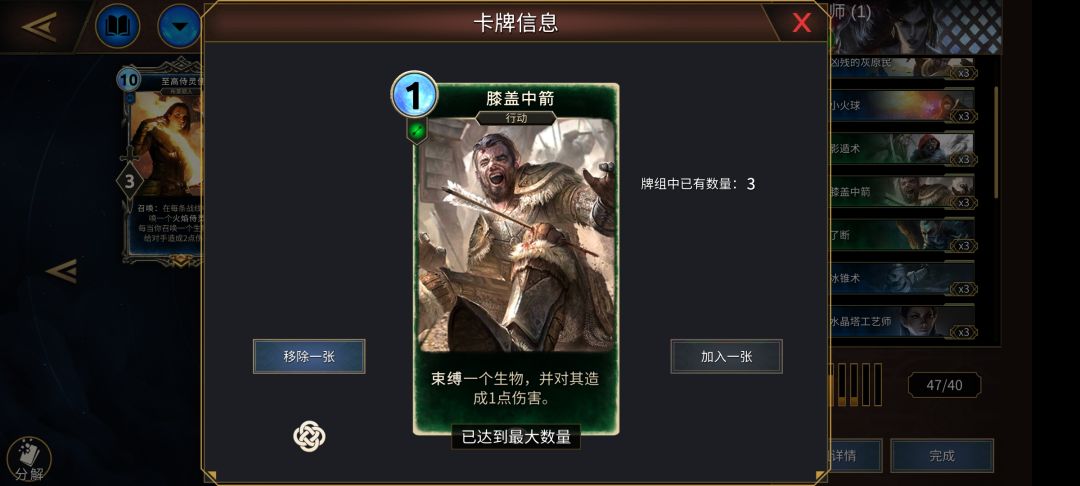Screen dimensions: 1080x486
Task: Select 水晶塔工艺师 in the deck list
Action: click(x=902, y=321)
